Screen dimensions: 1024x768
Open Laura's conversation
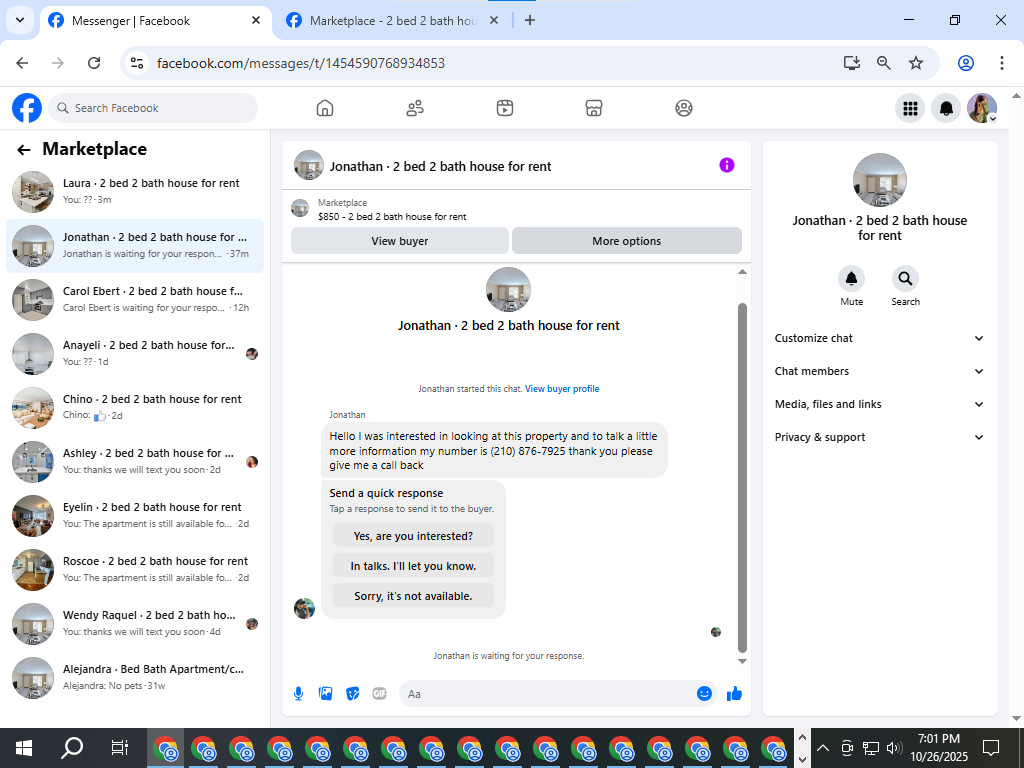[135, 191]
